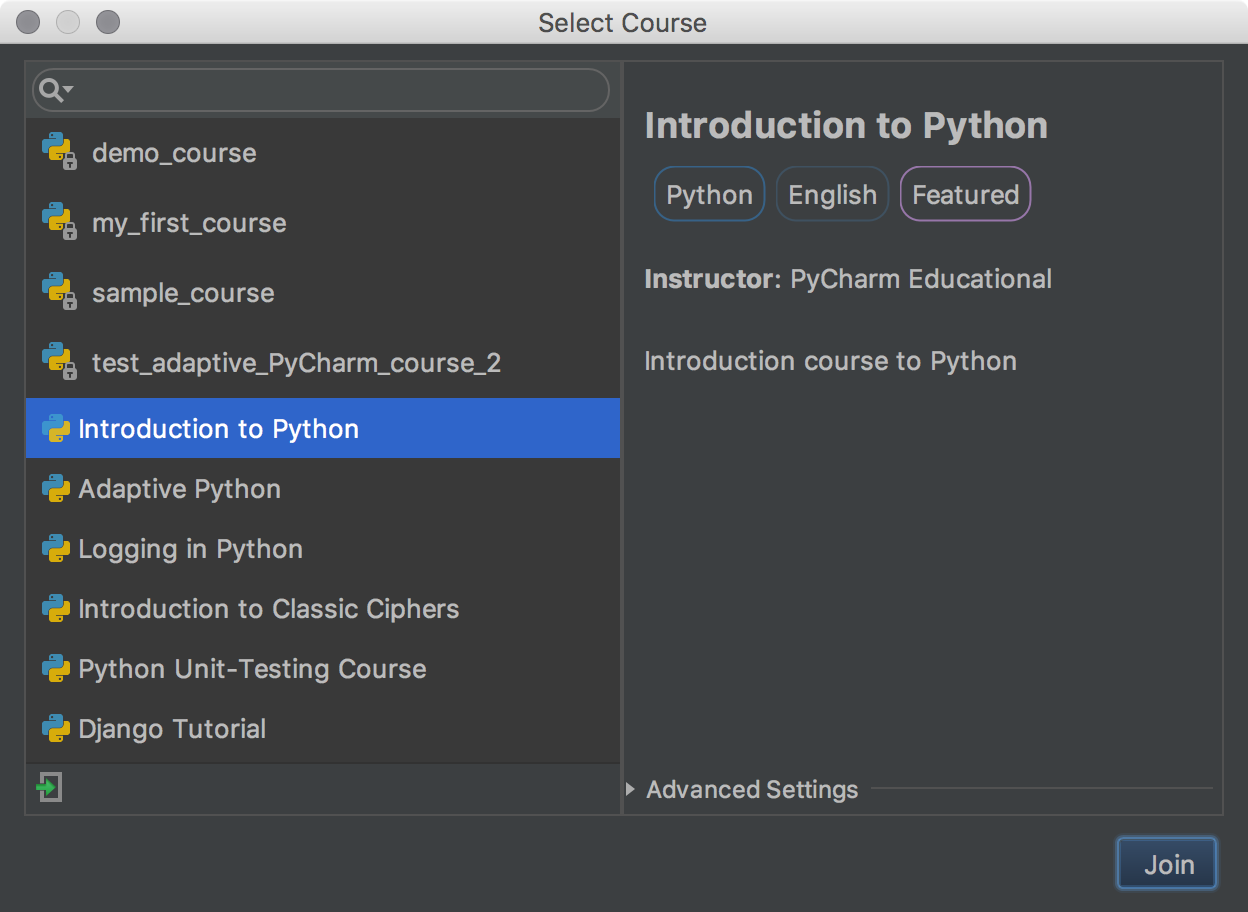The width and height of the screenshot is (1248, 912).
Task: Close the Select Course dialog window
Action: coord(29,22)
